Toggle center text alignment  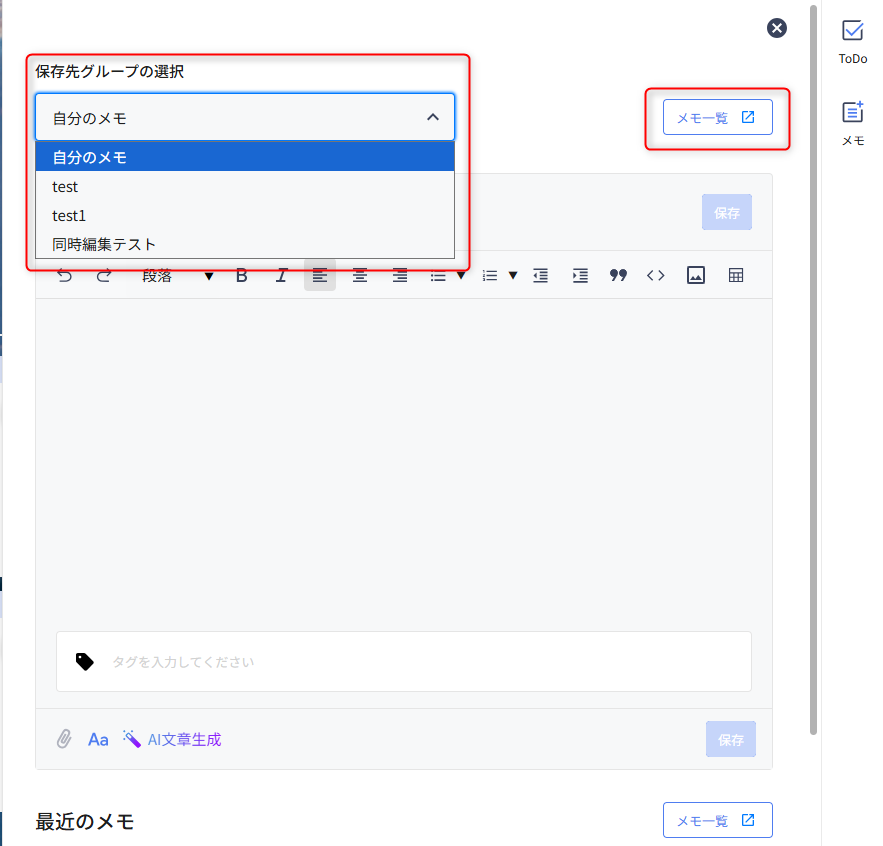(x=360, y=276)
